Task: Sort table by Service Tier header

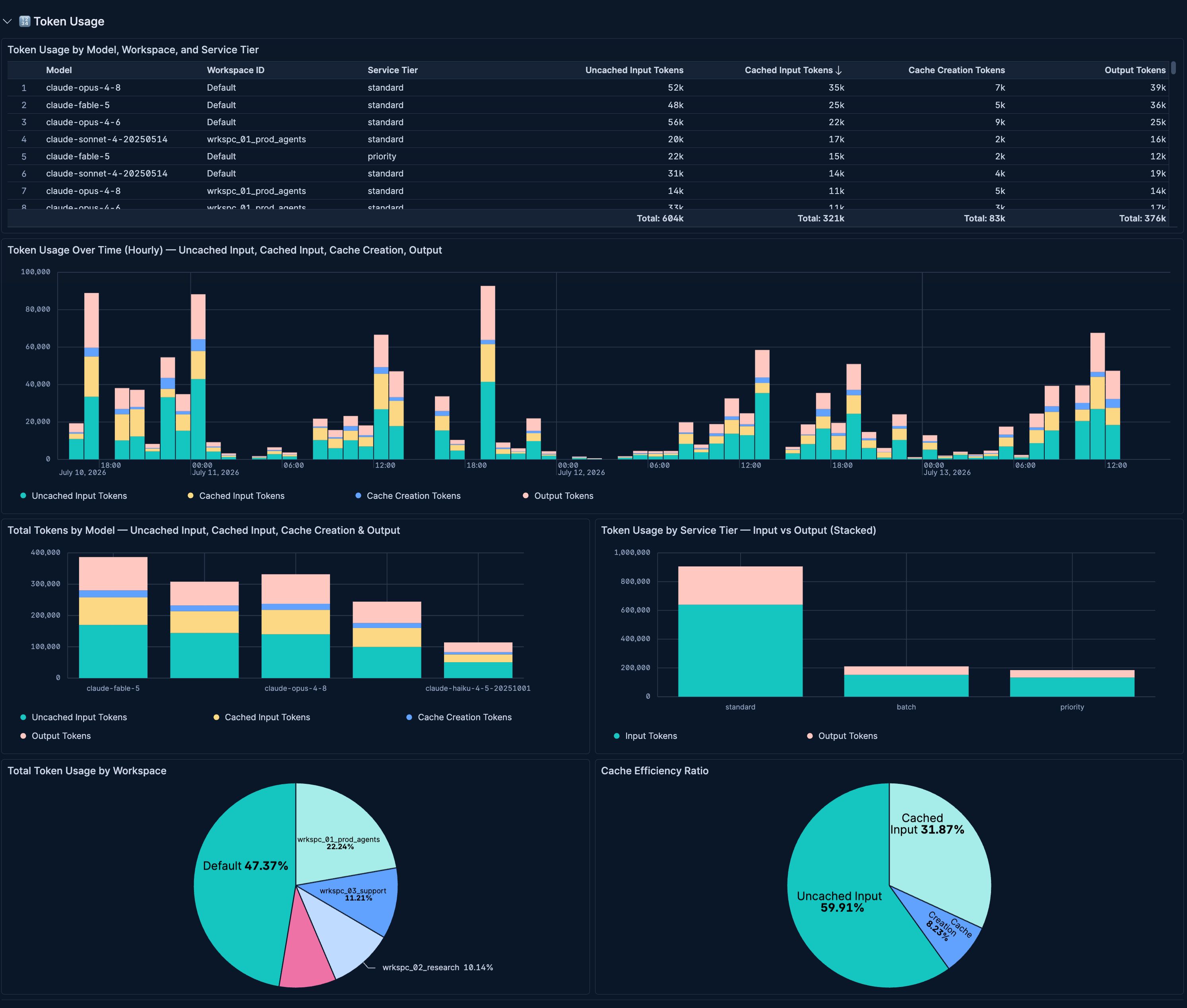Action: pos(393,70)
